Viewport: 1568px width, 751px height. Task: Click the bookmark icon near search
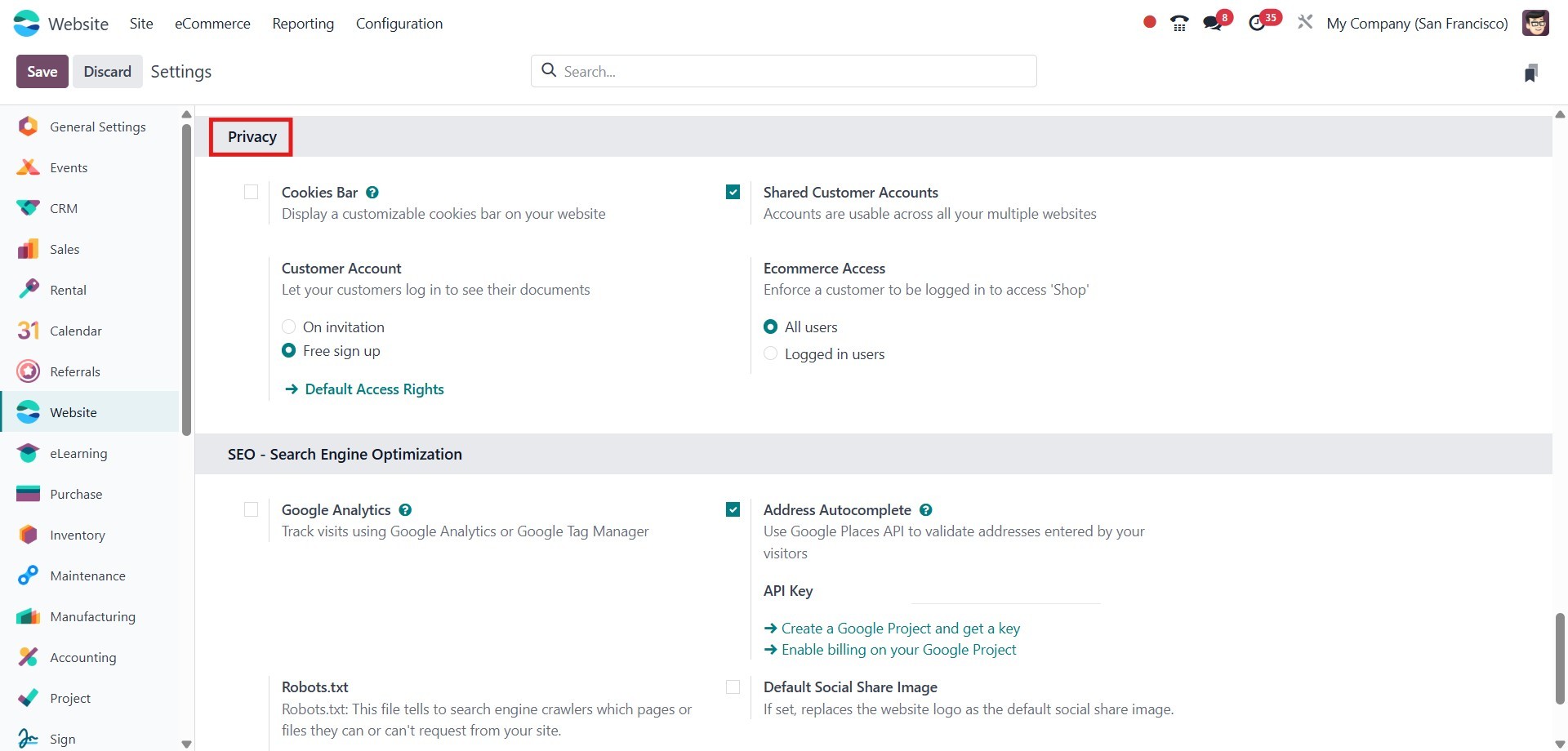(1531, 73)
